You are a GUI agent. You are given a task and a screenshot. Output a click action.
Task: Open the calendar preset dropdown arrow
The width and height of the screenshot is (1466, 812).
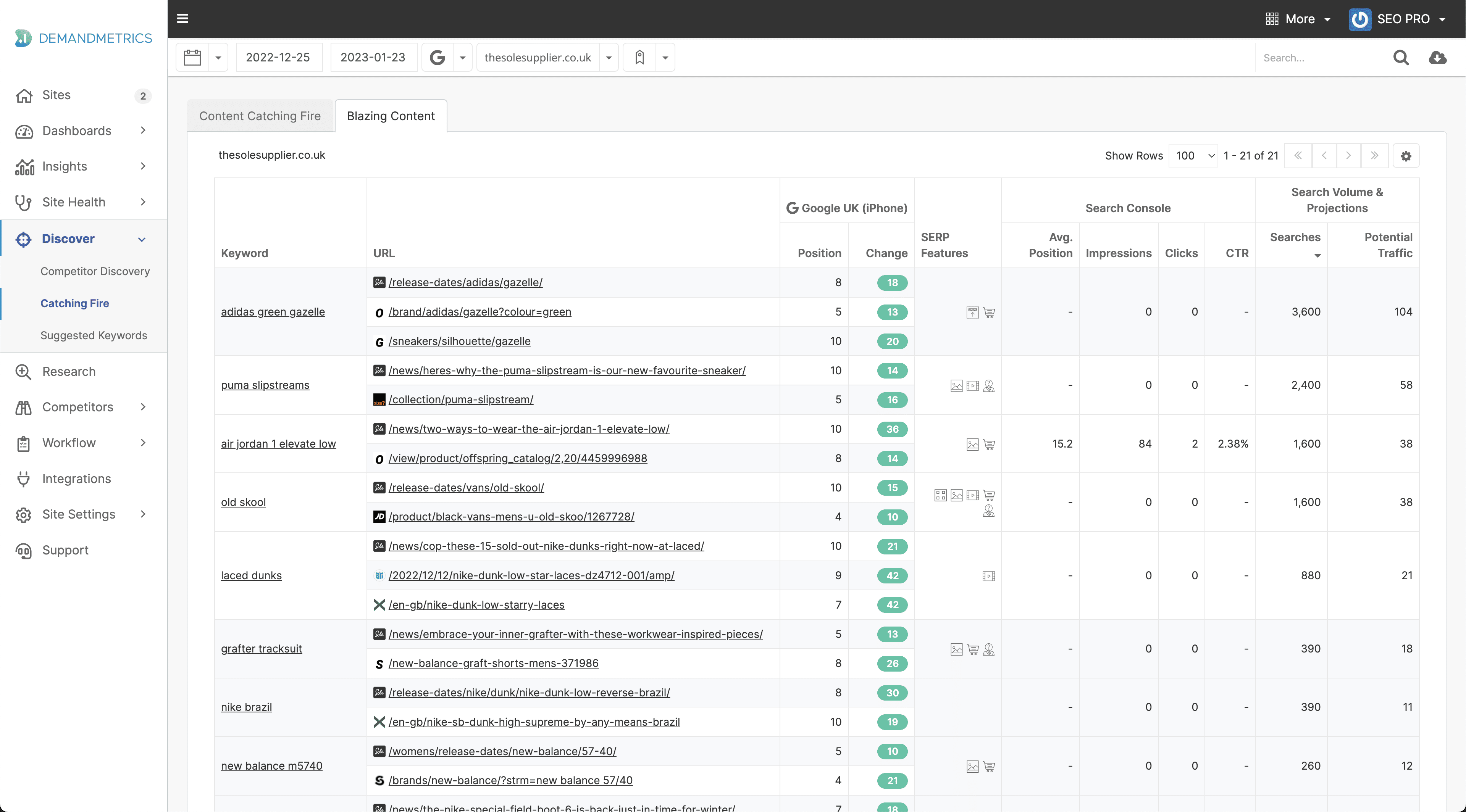218,58
